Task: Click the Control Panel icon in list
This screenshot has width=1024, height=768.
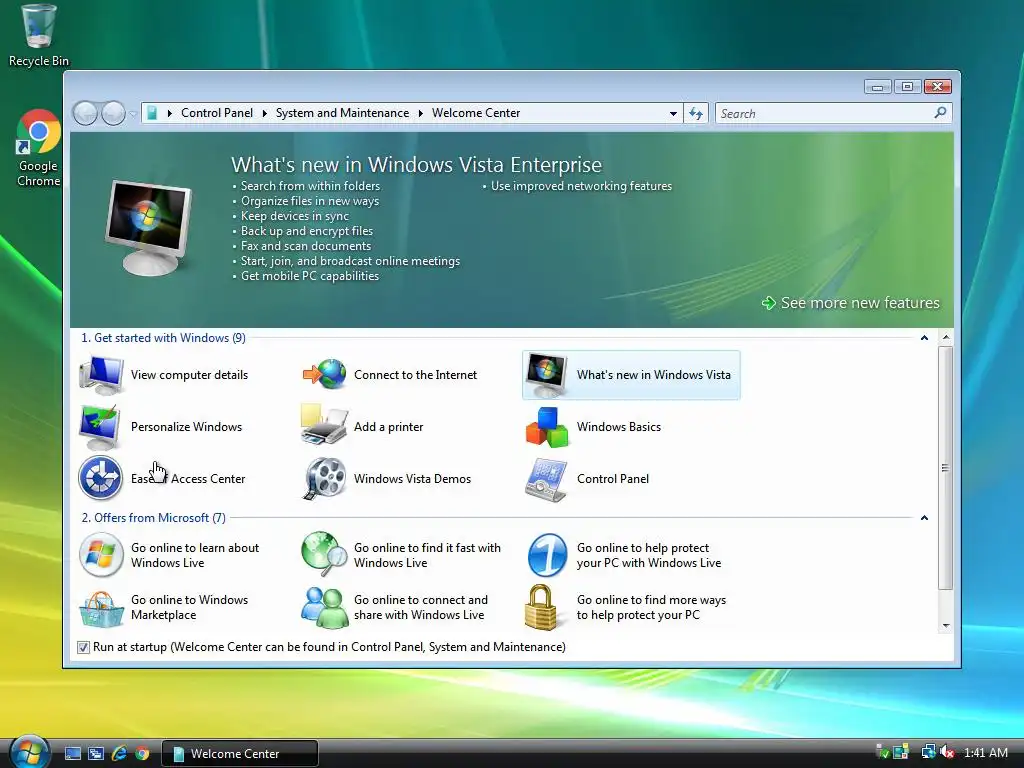Action: point(547,479)
